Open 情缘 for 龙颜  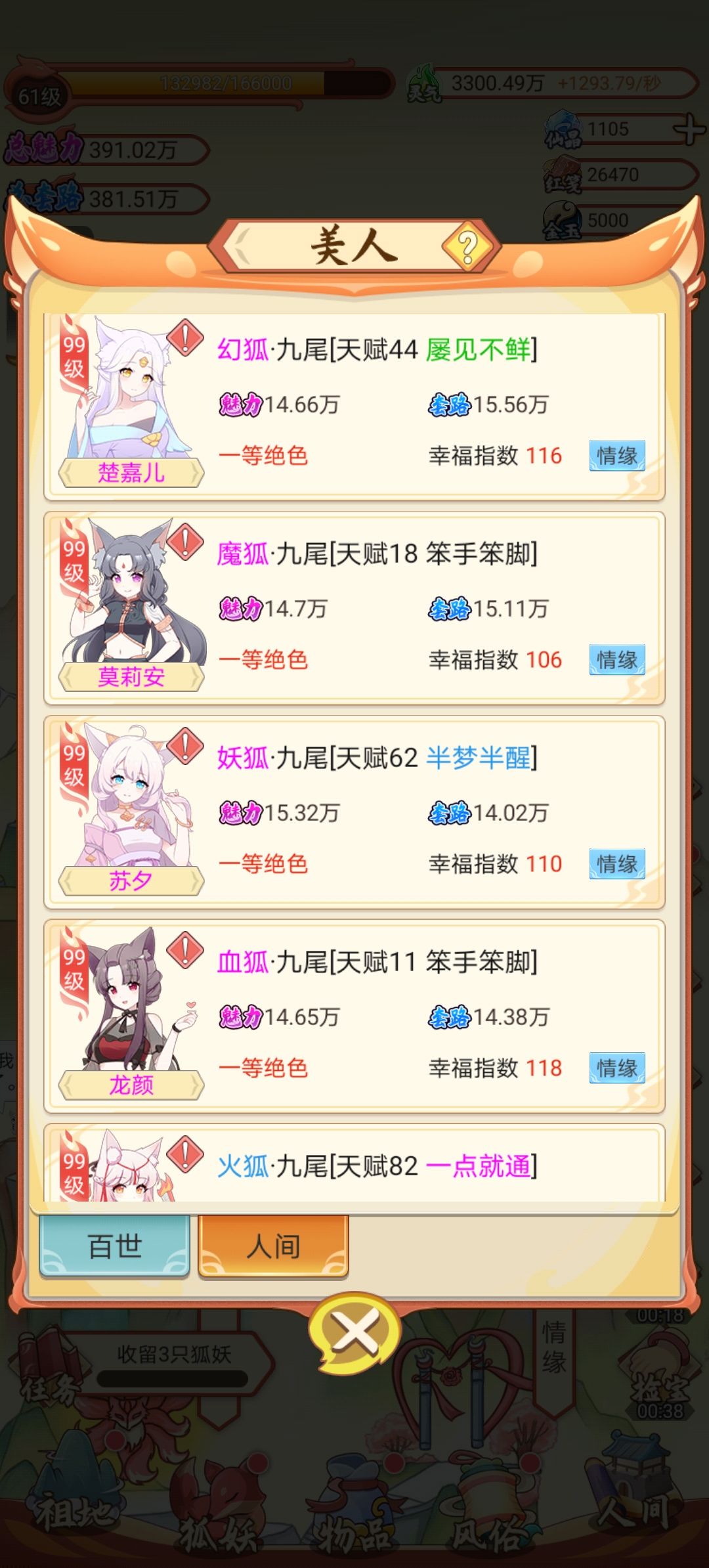[x=617, y=1068]
